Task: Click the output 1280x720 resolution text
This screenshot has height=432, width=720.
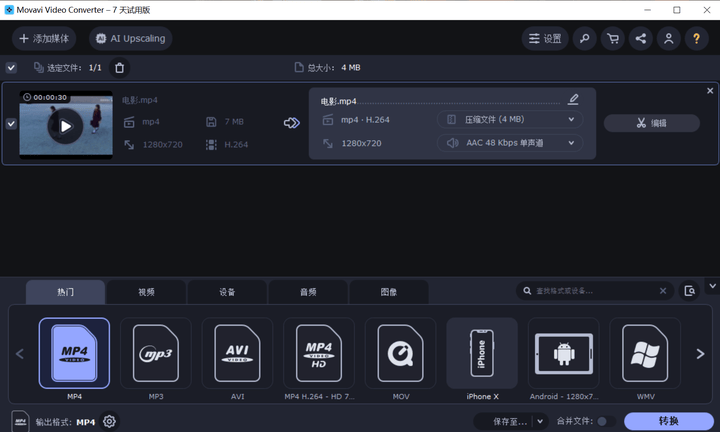Action: click(x=361, y=143)
